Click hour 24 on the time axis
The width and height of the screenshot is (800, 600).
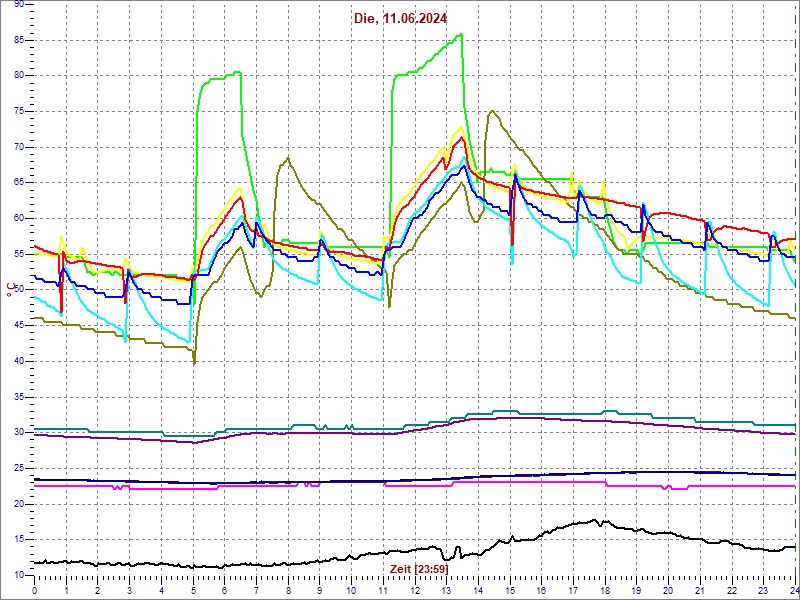tap(794, 589)
